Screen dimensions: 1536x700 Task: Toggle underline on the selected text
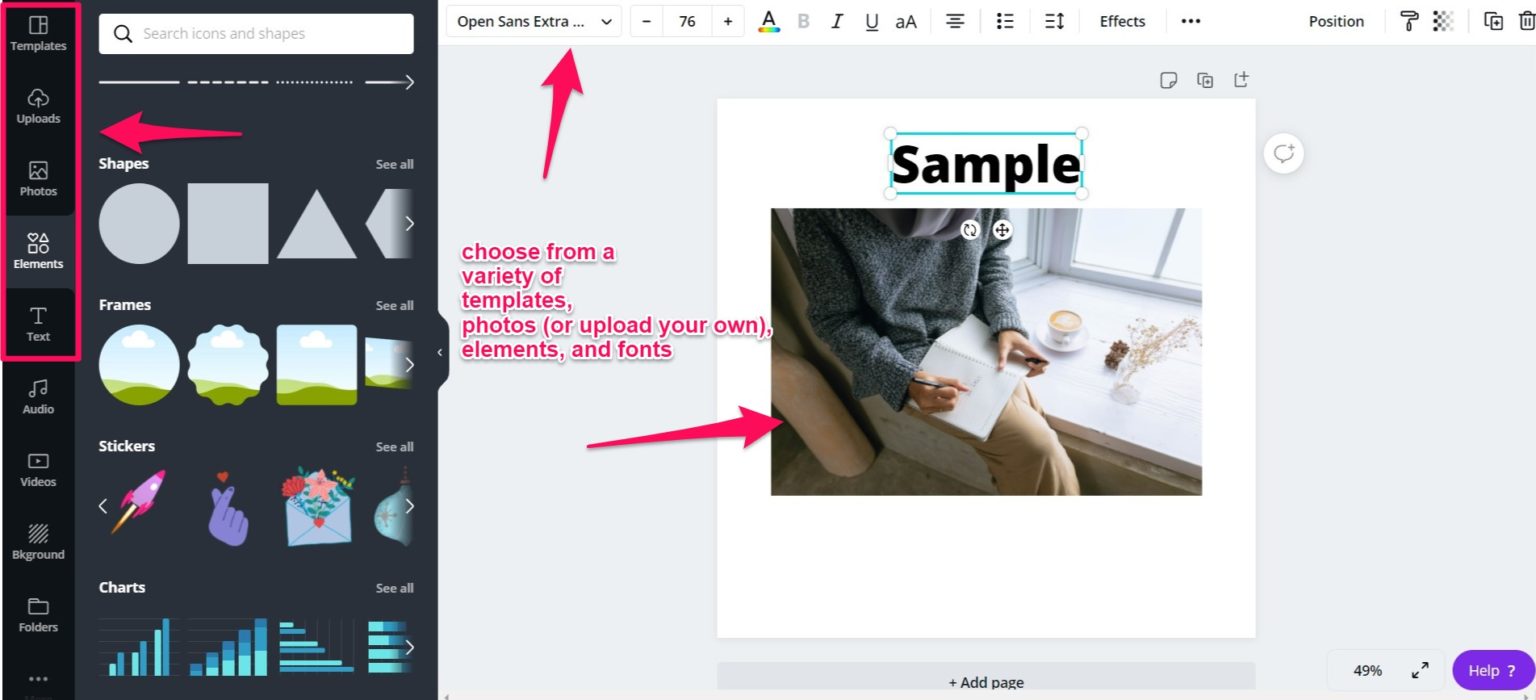[x=869, y=20]
